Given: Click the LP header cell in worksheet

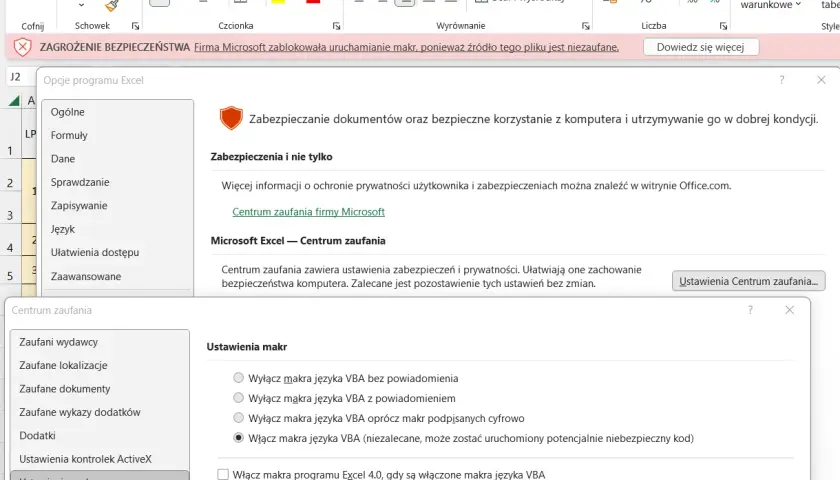Looking at the screenshot, I should 30,134.
